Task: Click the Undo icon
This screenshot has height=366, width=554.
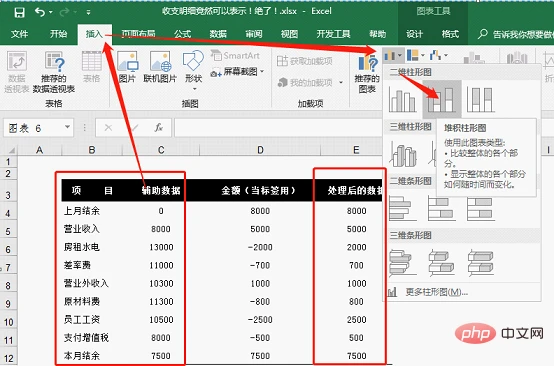Action: (40, 12)
